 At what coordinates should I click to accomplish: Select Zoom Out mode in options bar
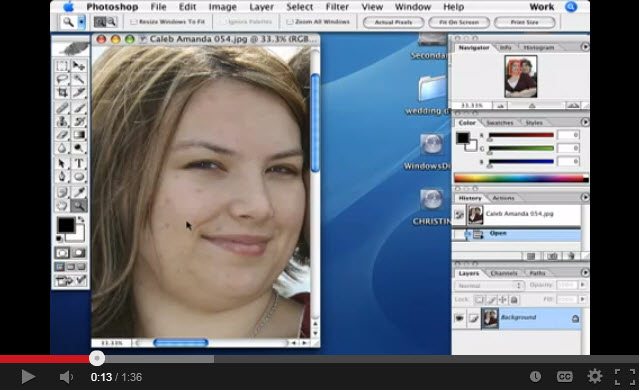[x=111, y=22]
